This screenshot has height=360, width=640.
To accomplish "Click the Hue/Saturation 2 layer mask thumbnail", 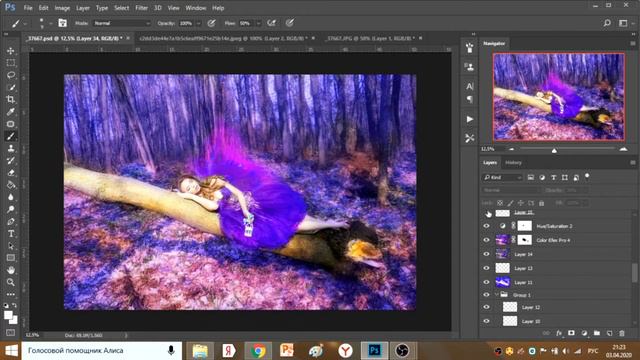I will click(524, 226).
